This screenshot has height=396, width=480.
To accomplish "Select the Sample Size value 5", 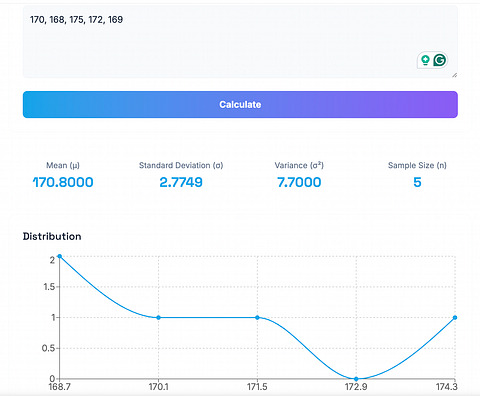I will click(x=417, y=182).
